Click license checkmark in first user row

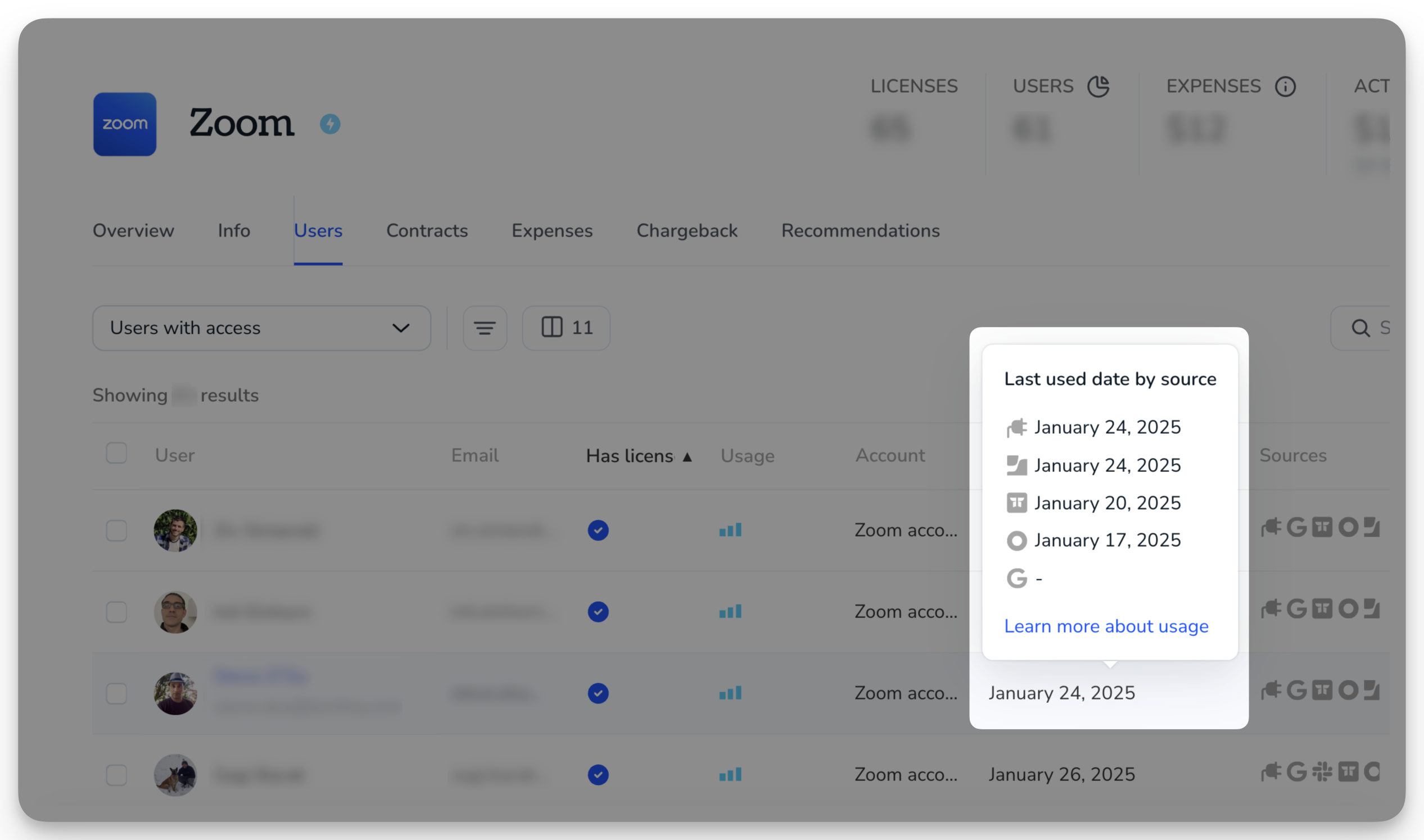[598, 530]
